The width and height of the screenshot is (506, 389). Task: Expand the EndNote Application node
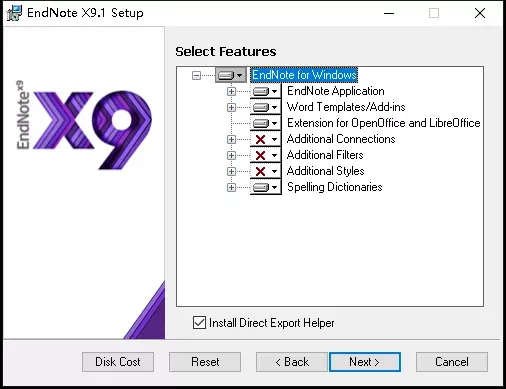pos(231,91)
